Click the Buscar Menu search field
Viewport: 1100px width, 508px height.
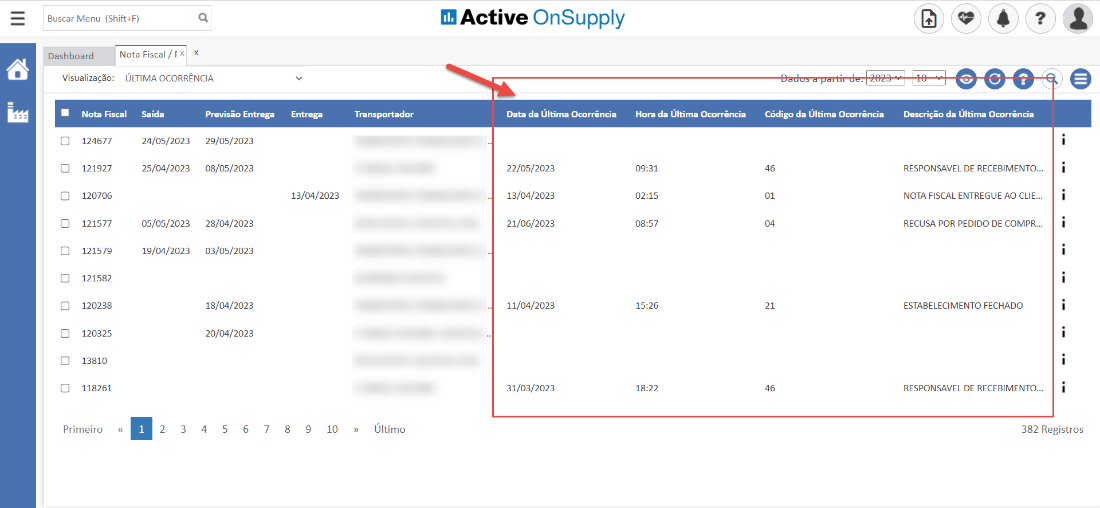coord(120,18)
